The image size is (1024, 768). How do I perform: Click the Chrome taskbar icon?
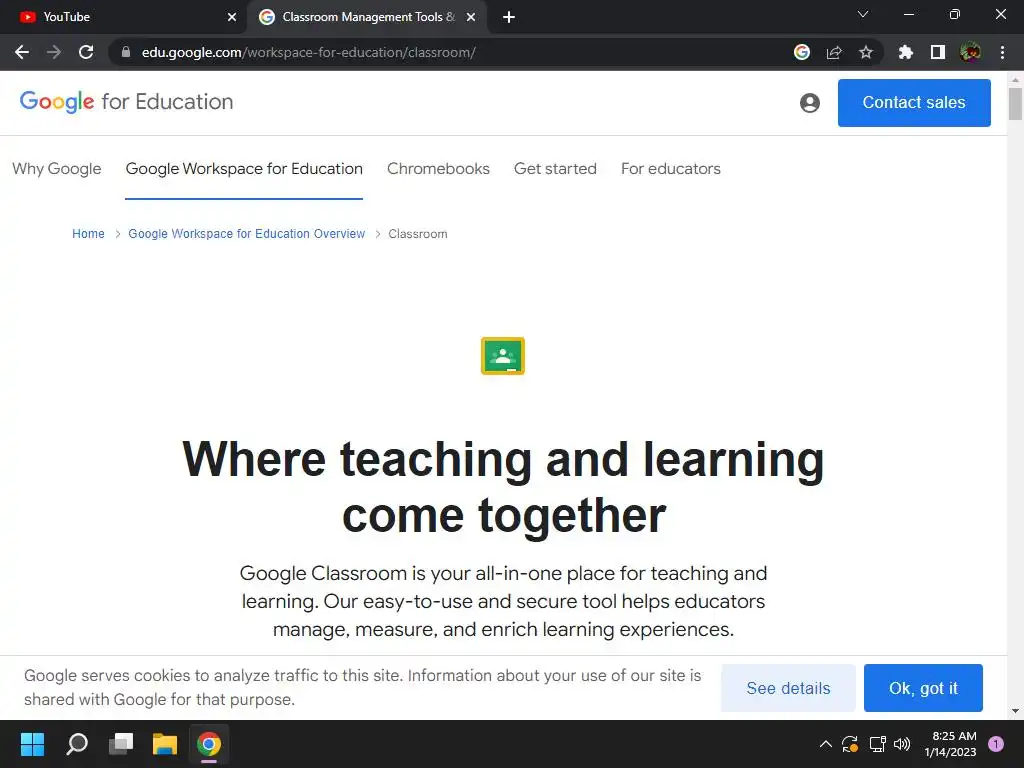click(209, 744)
